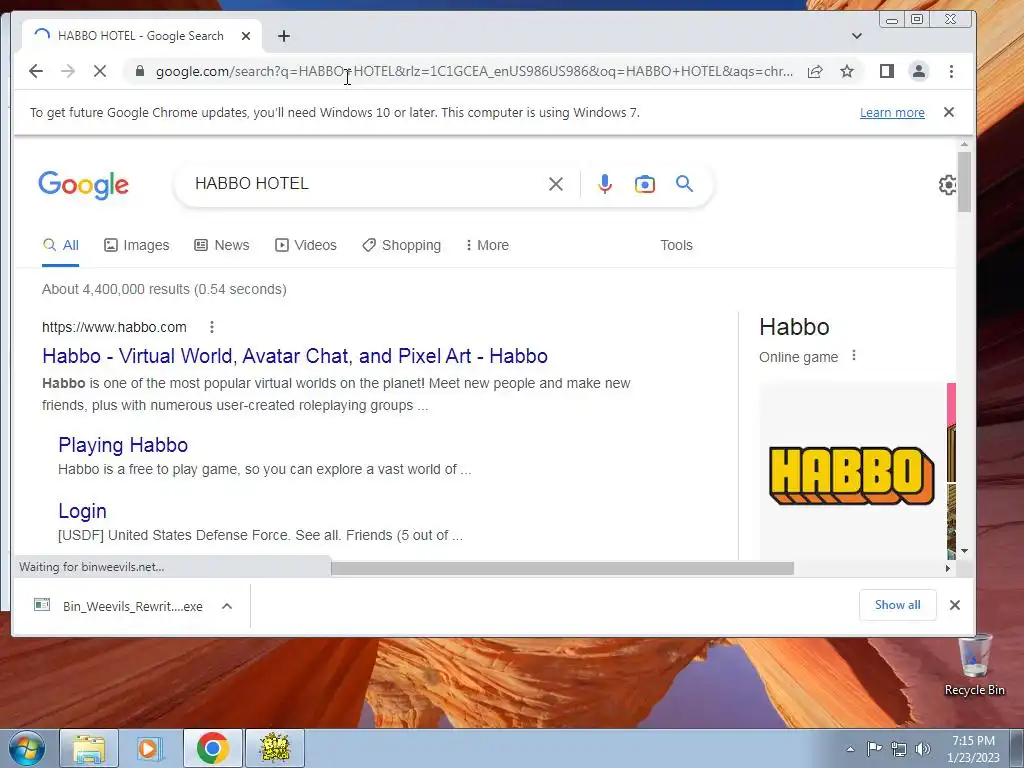The width and height of the screenshot is (1024, 768).
Task: View site information padlock icon
Action: (x=139, y=71)
